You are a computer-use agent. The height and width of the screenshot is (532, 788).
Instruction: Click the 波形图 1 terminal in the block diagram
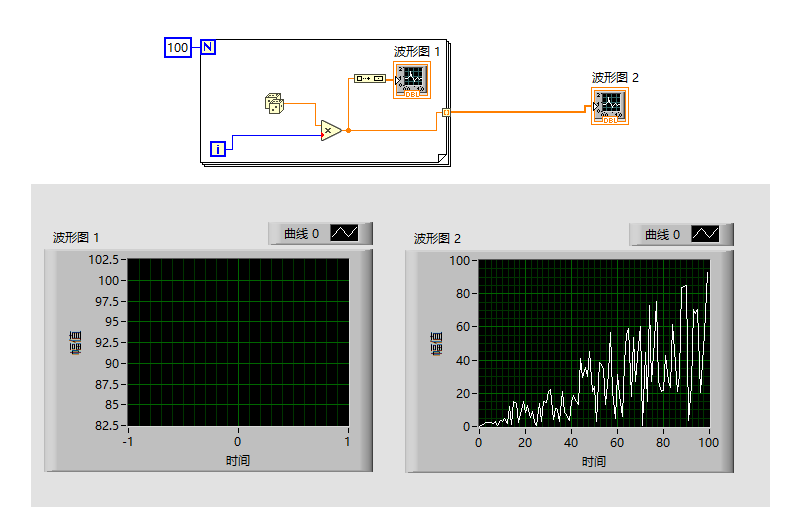[x=412, y=80]
